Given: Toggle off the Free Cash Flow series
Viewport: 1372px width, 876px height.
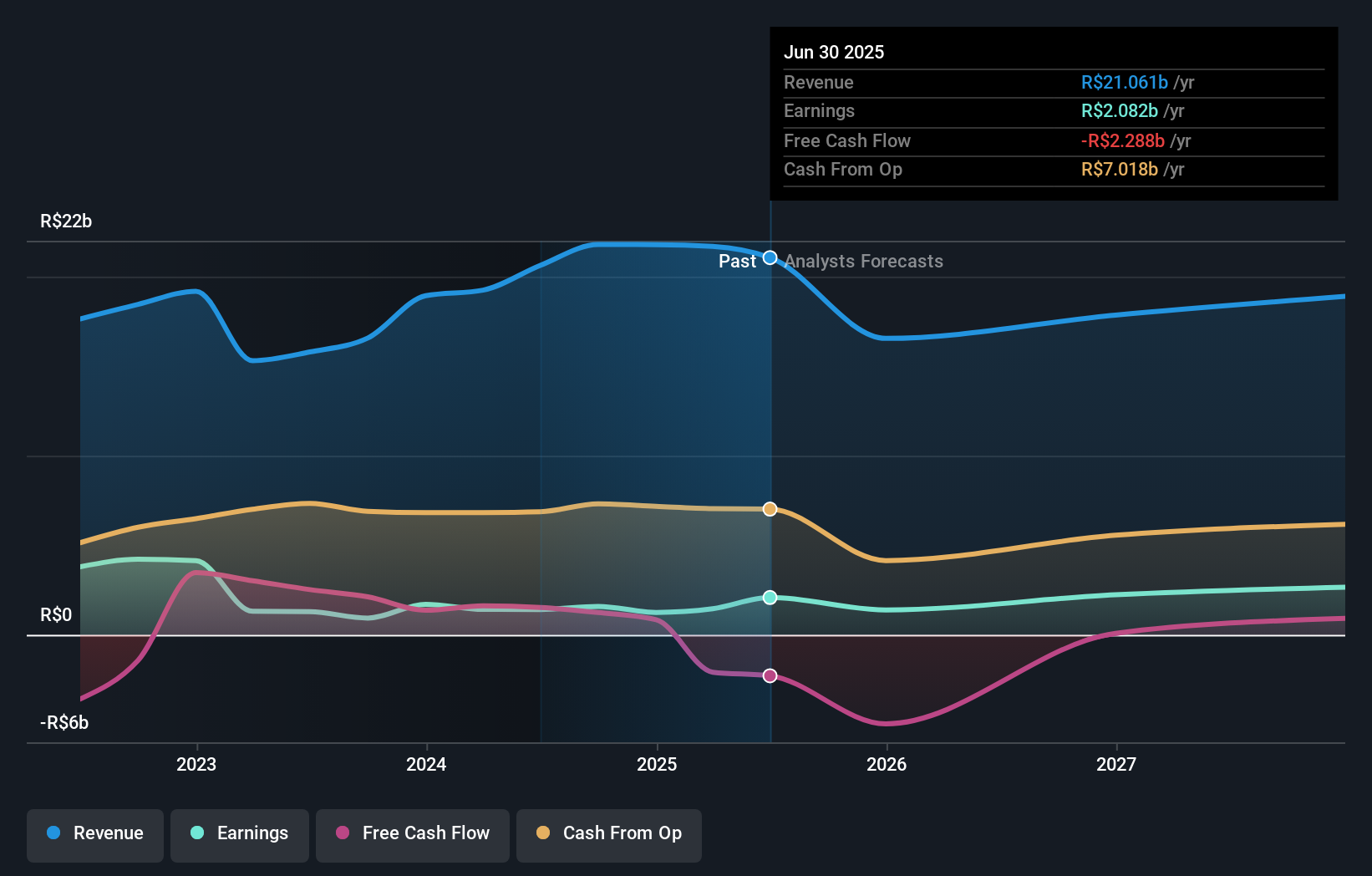Looking at the screenshot, I should pyautogui.click(x=413, y=833).
